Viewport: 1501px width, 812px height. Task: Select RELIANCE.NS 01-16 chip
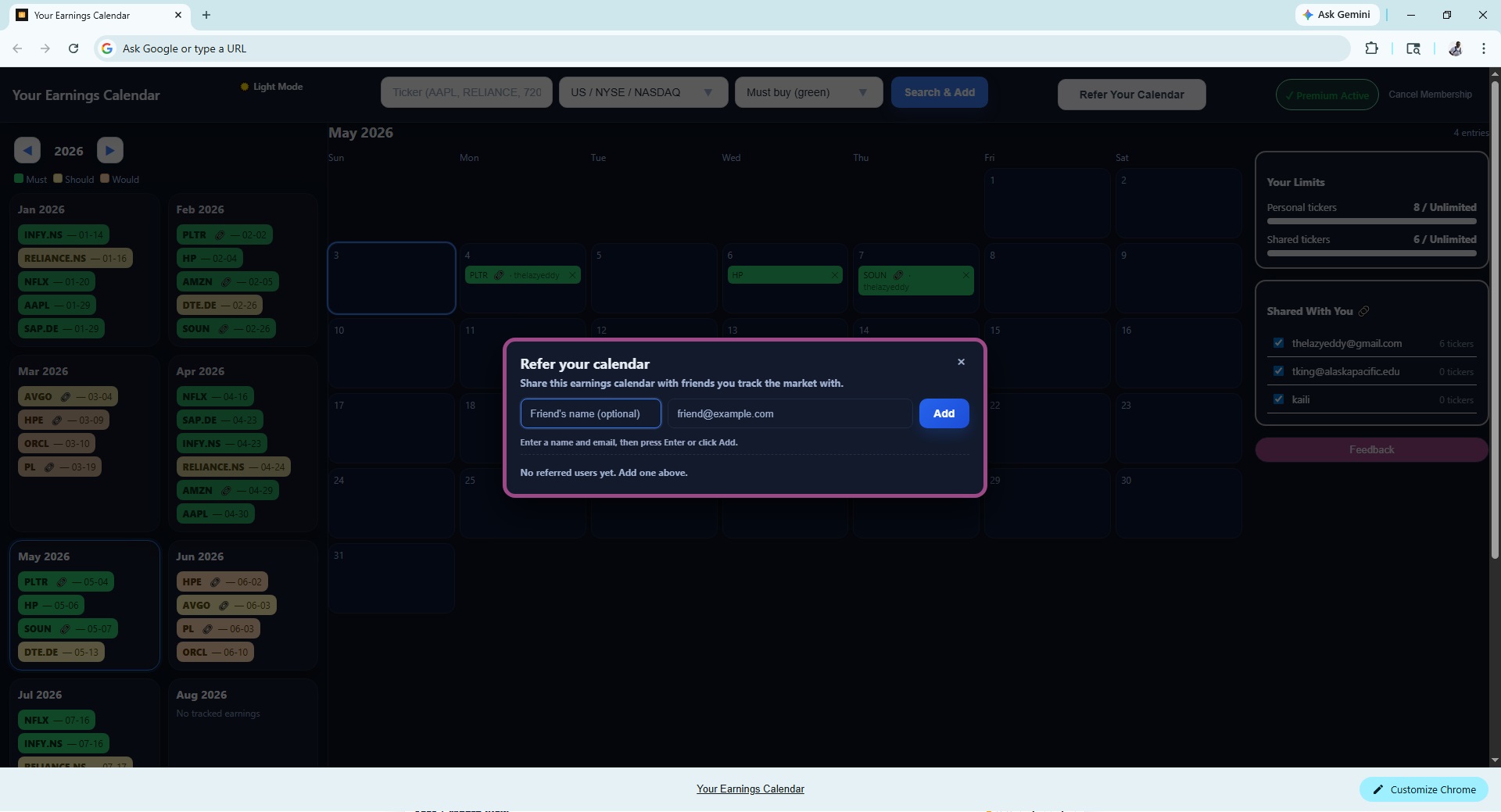coord(75,258)
